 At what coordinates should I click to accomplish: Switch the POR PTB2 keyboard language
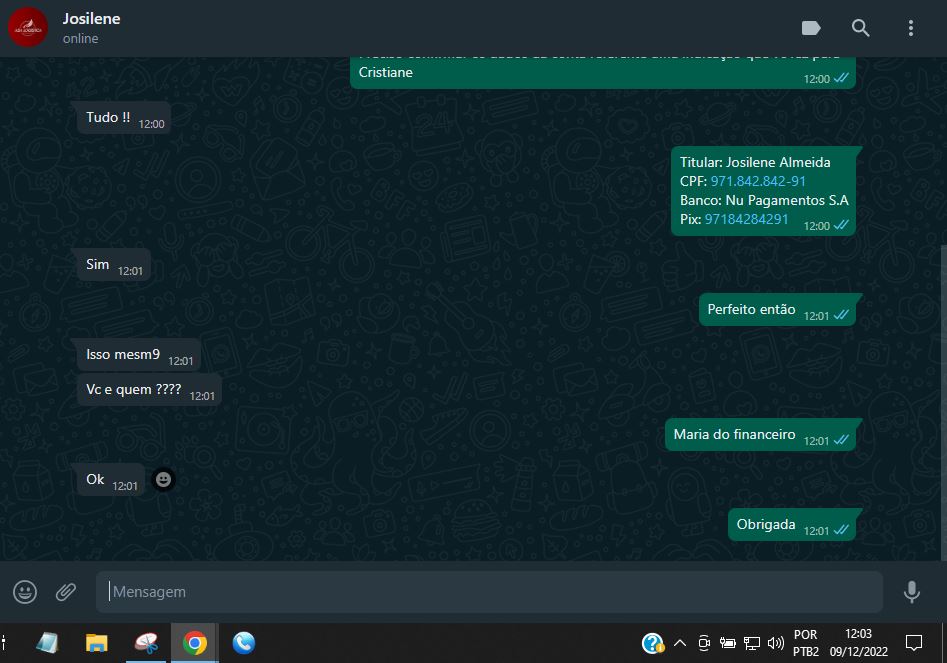click(805, 643)
